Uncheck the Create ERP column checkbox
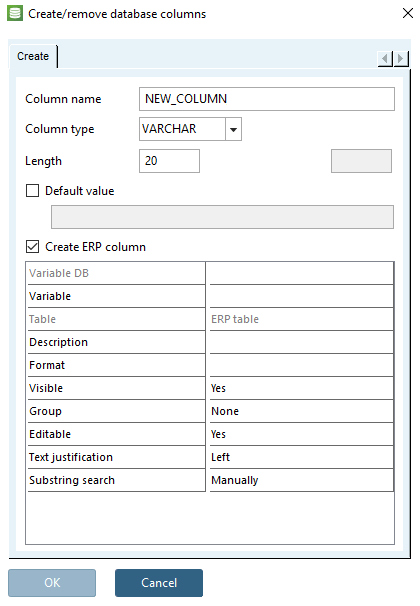This screenshot has width=420, height=606. (x=32, y=247)
